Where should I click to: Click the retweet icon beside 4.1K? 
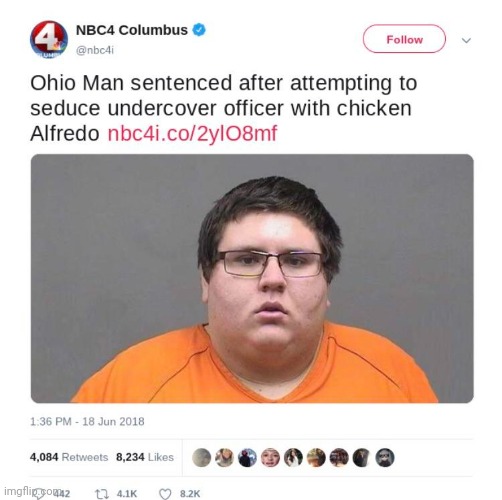(102, 494)
